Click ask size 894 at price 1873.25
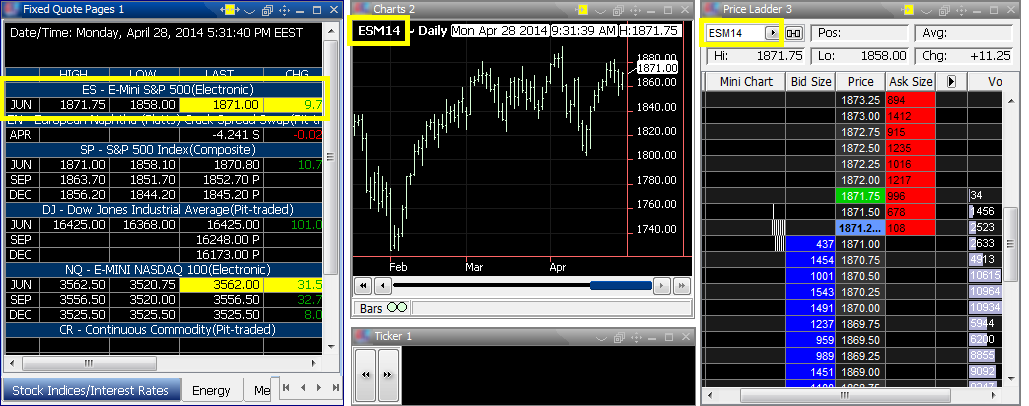This screenshot has width=1029, height=406. click(x=910, y=100)
